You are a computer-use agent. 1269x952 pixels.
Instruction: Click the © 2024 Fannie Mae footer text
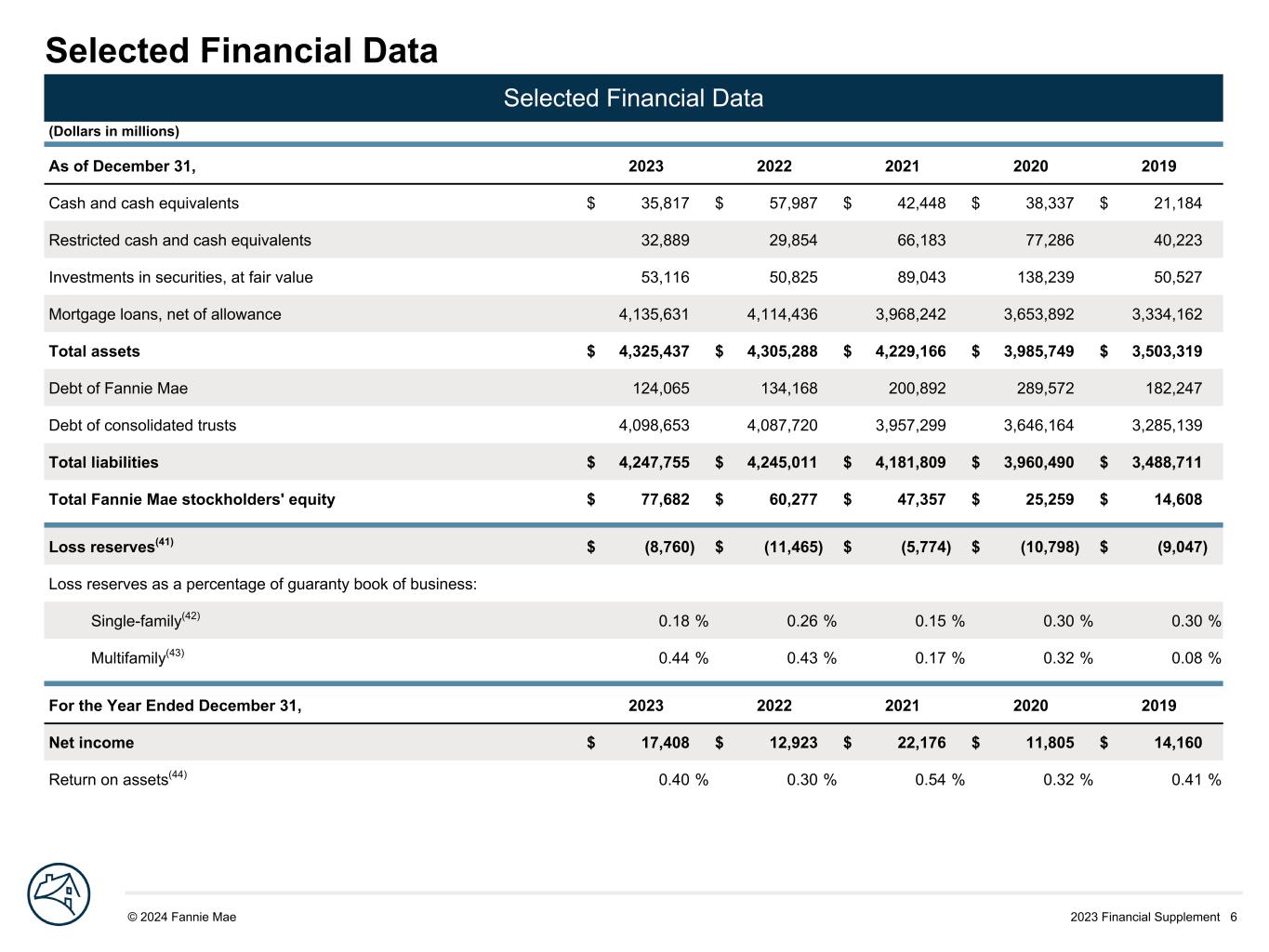point(182,917)
